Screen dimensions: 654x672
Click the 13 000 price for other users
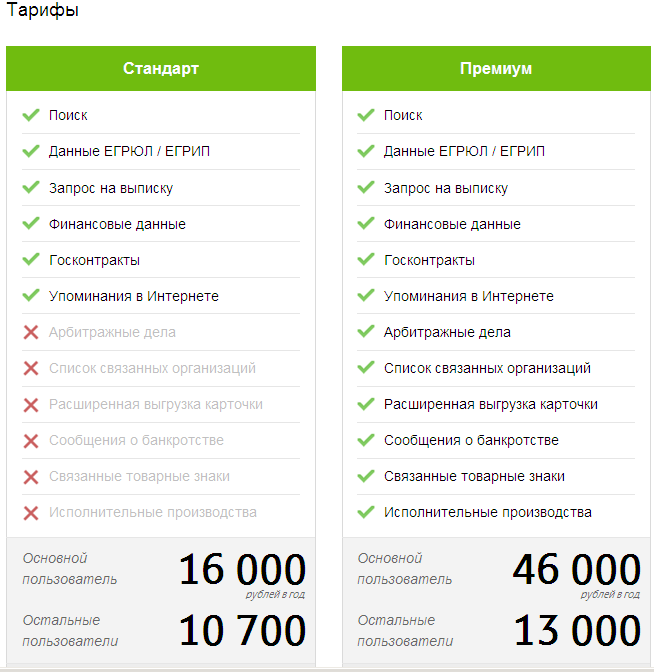578,630
